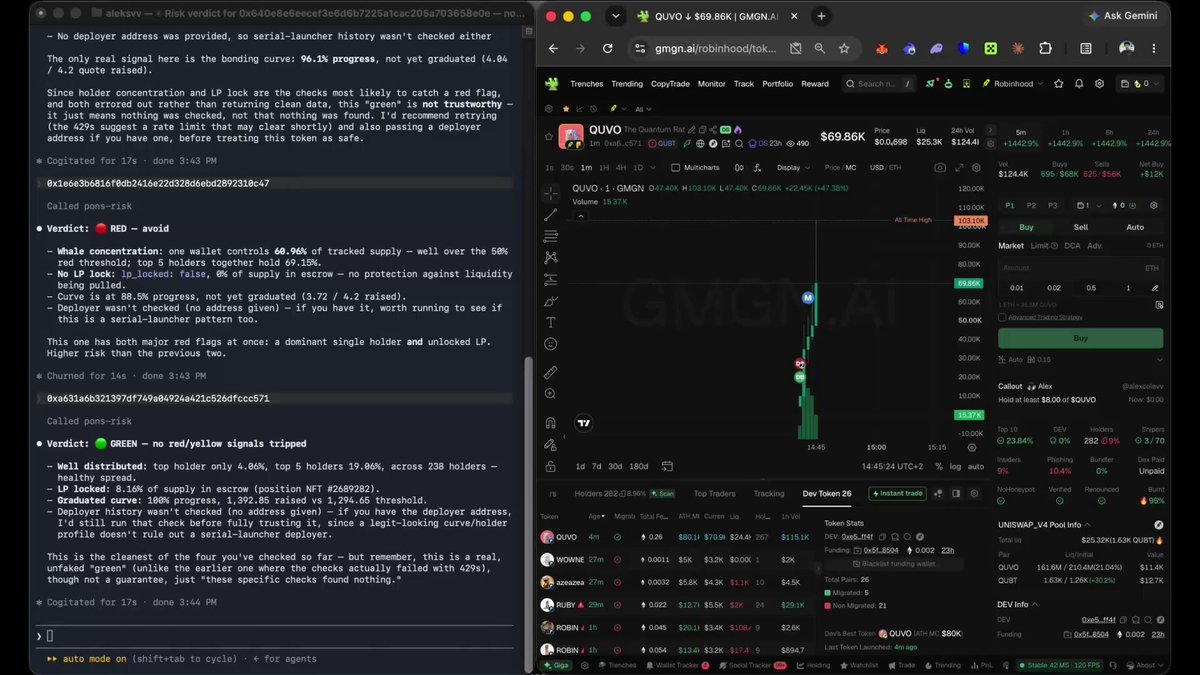Enable the Multicharts checkbox

point(676,168)
